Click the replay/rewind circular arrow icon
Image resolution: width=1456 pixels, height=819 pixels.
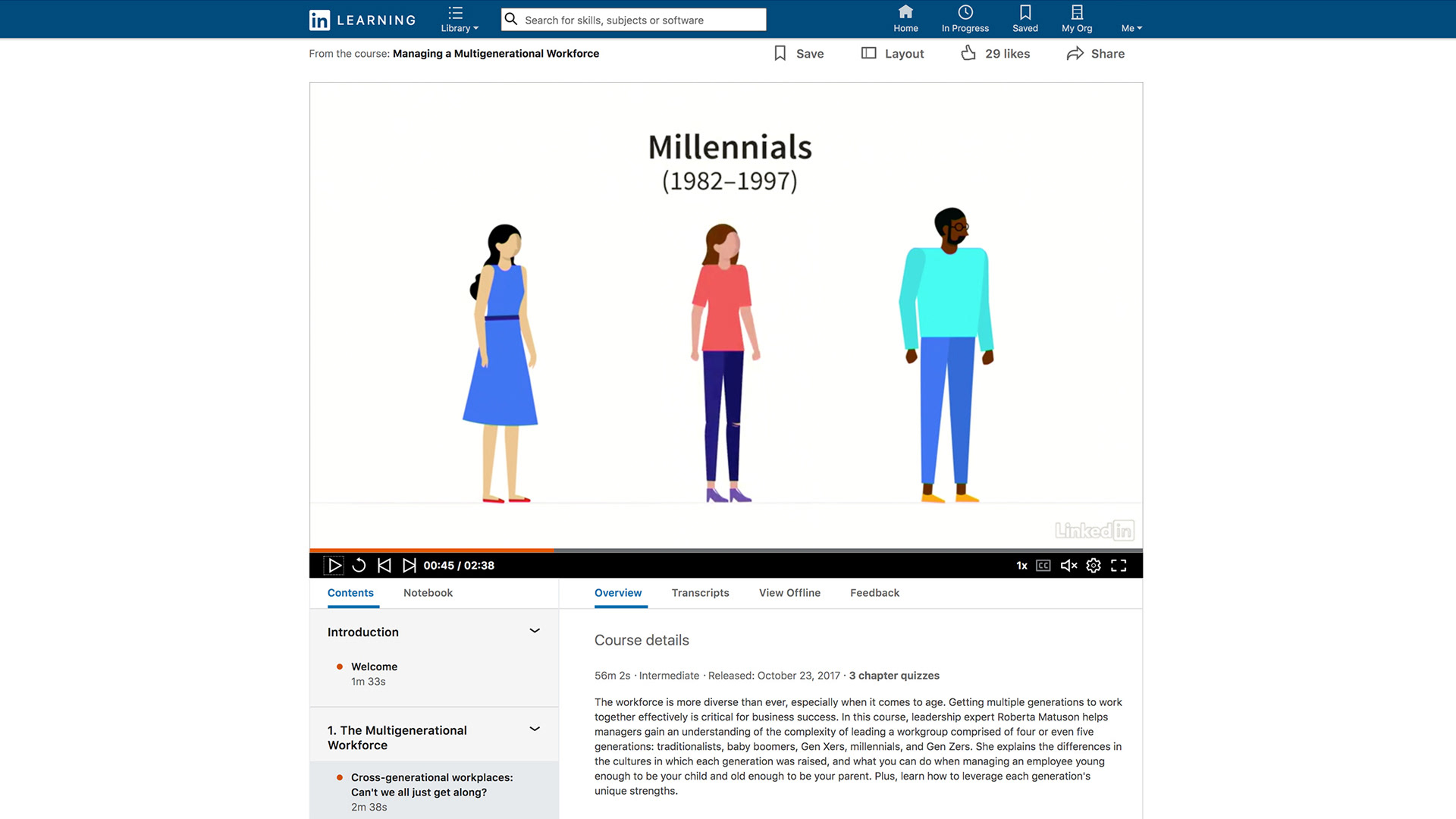click(x=359, y=566)
